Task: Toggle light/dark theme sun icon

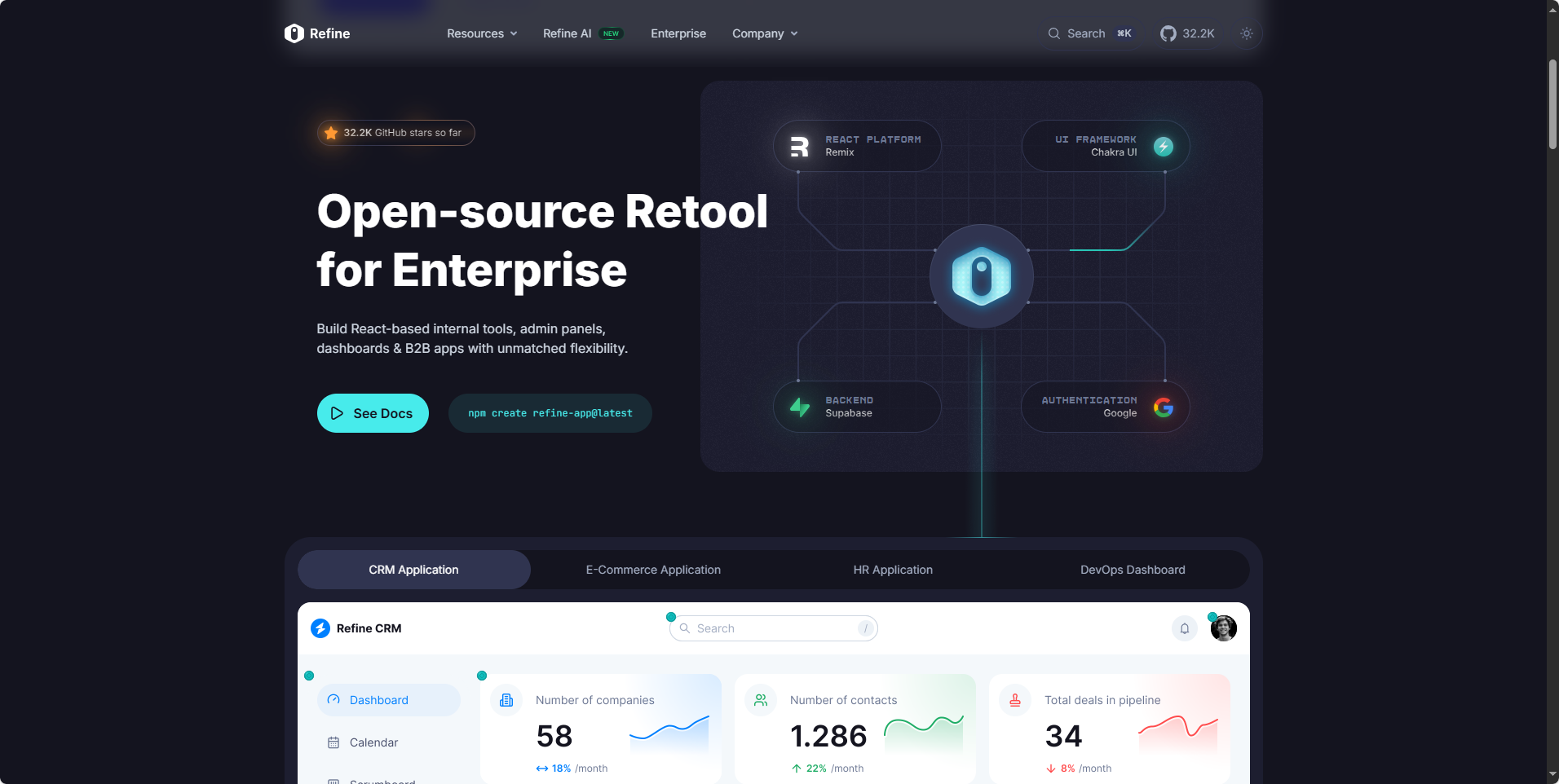Action: click(1247, 33)
